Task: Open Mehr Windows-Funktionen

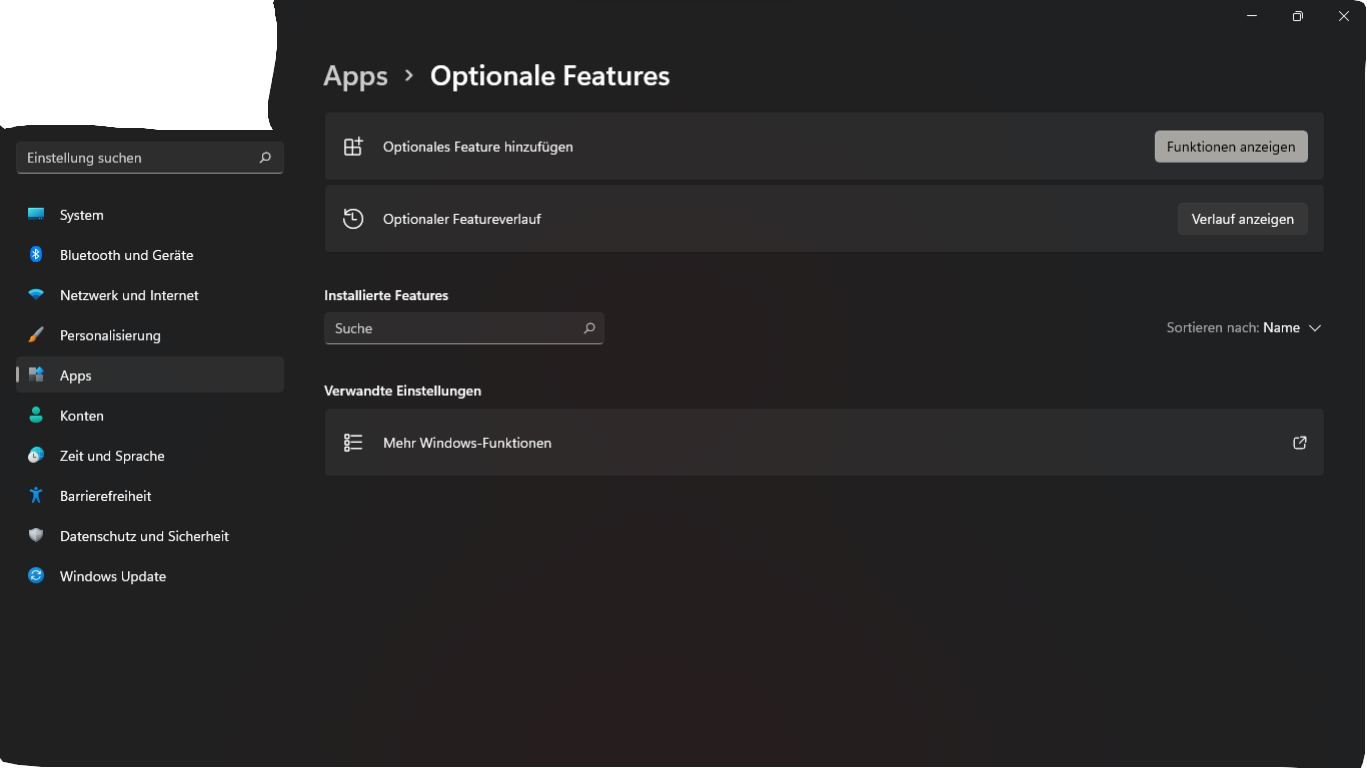Action: click(466, 442)
